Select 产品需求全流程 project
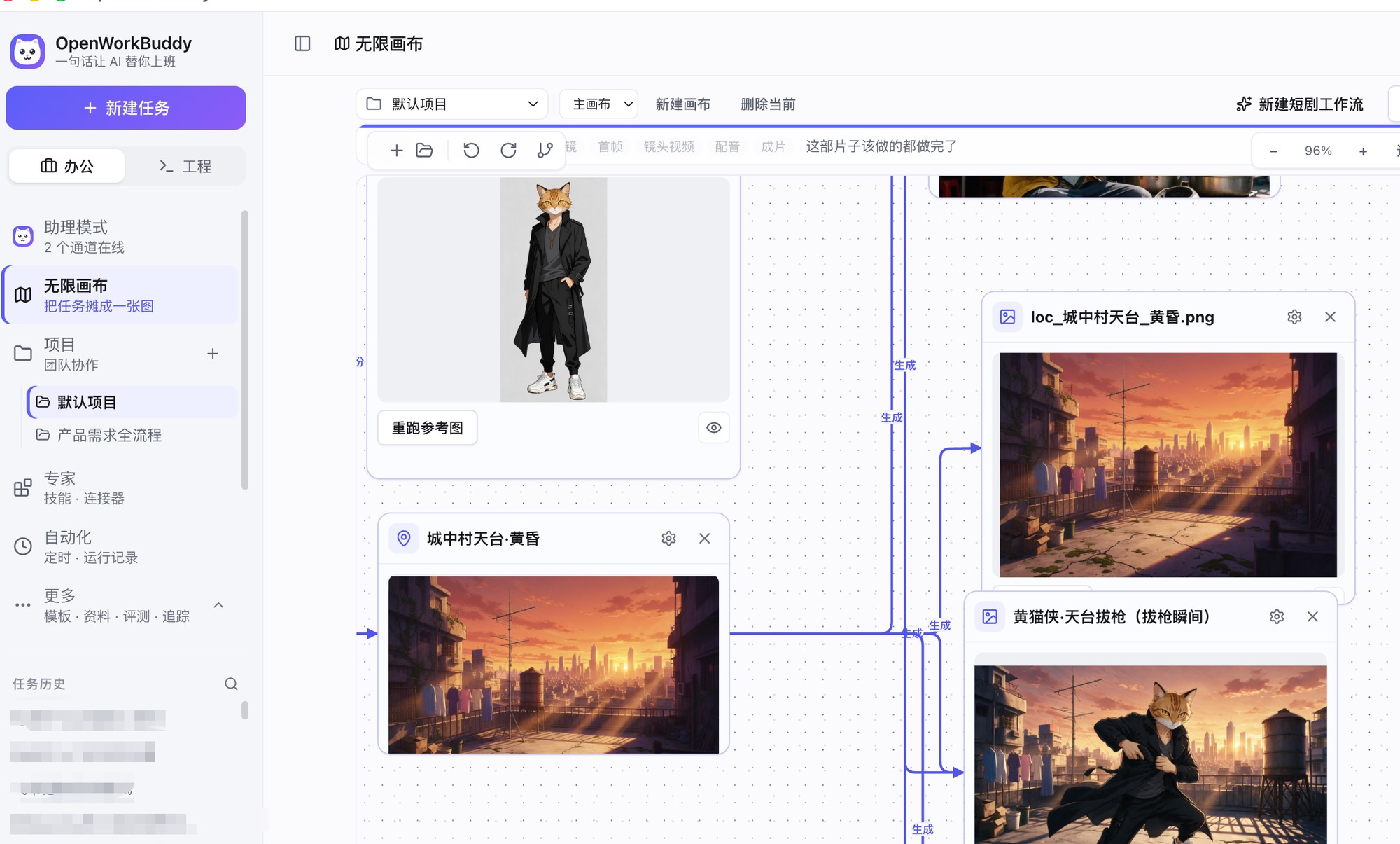The image size is (1400, 844). pyautogui.click(x=132, y=435)
